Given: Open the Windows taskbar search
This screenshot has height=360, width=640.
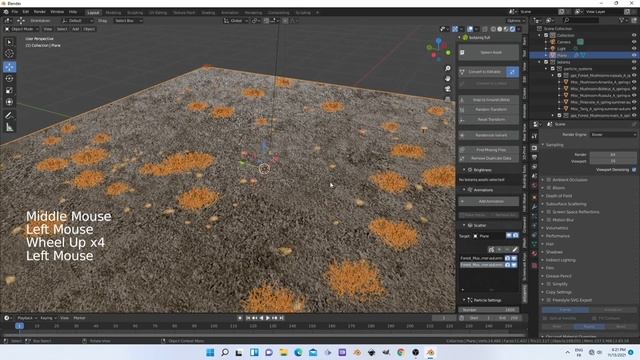Looking at the screenshot, I should click(225, 352).
